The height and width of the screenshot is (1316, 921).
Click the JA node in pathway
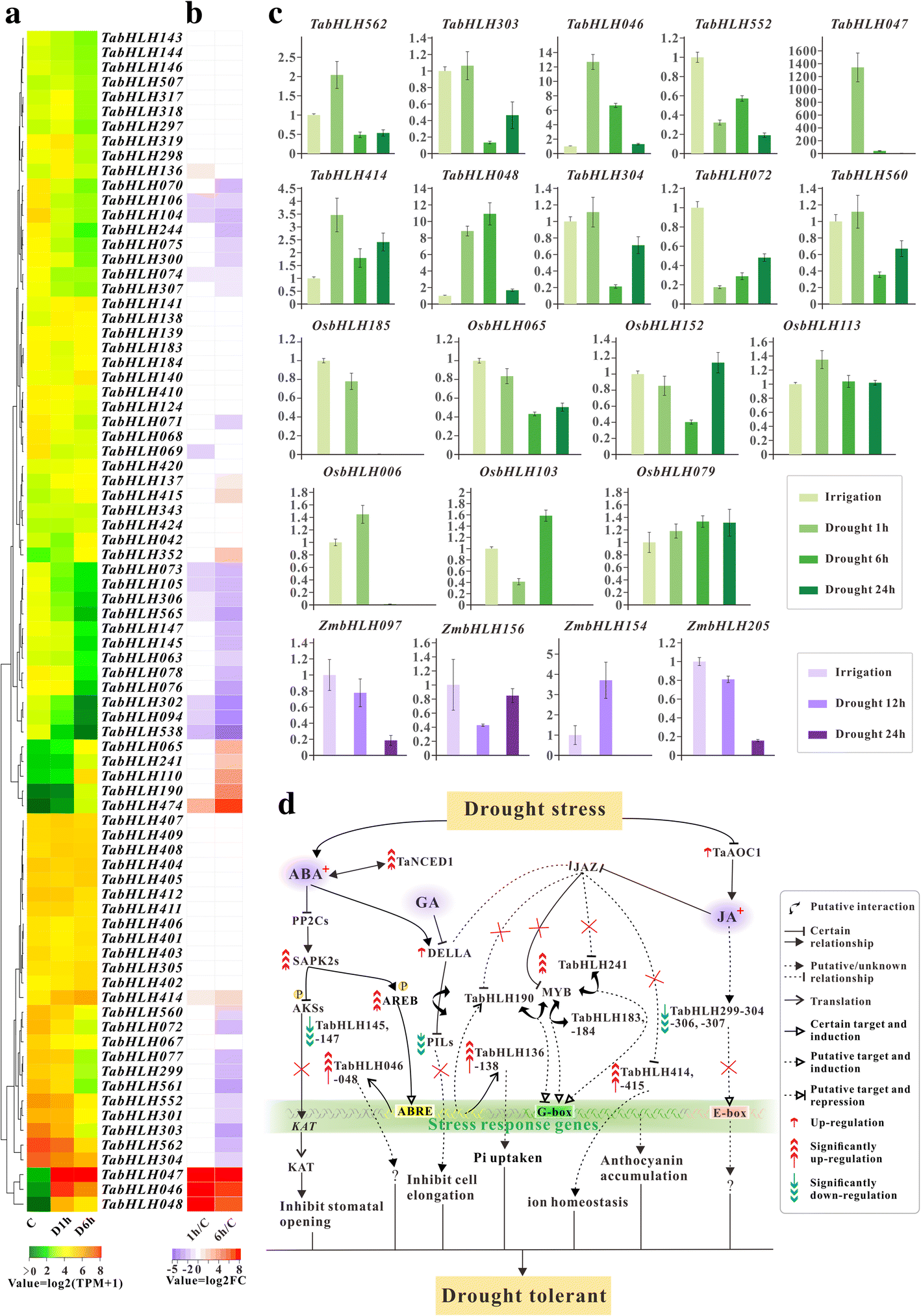tap(729, 916)
